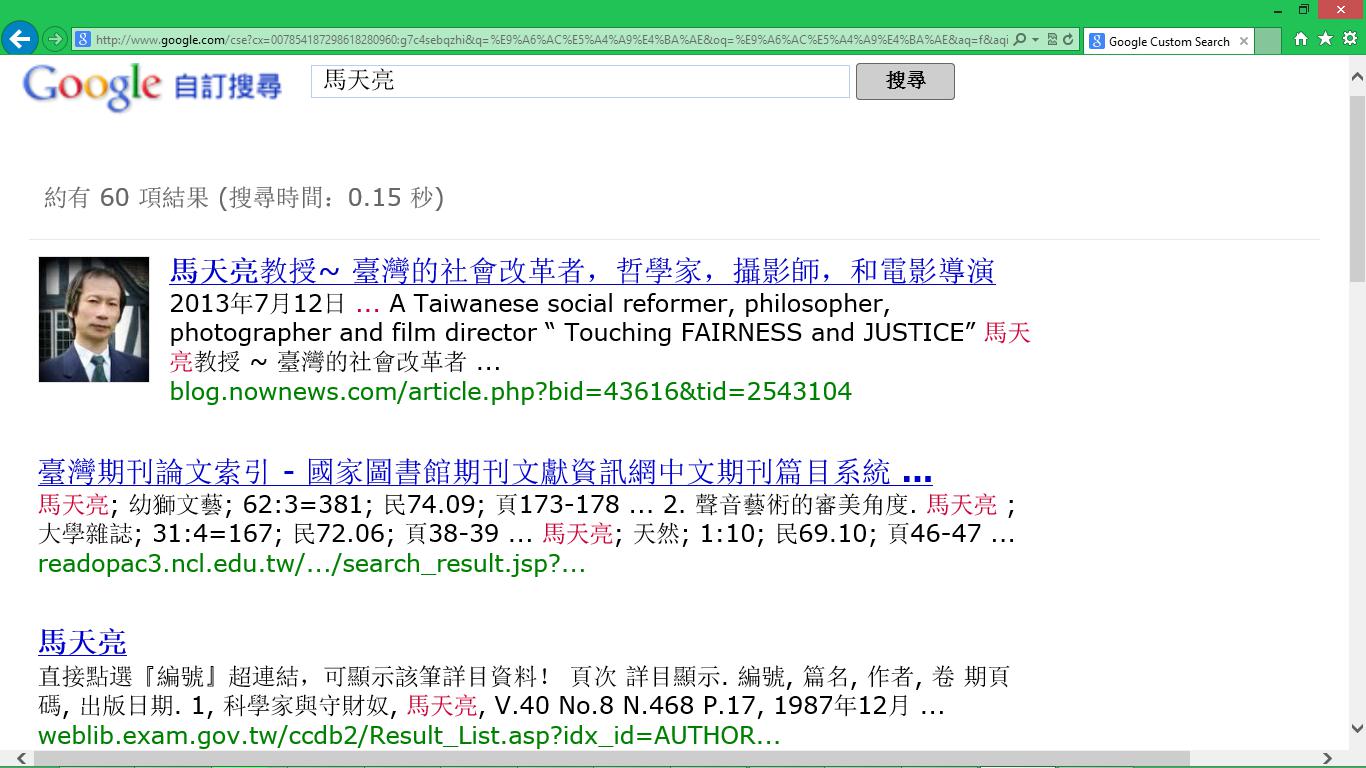The width and height of the screenshot is (1366, 768).
Task: Click the address bar search magnifier icon
Action: point(1019,40)
